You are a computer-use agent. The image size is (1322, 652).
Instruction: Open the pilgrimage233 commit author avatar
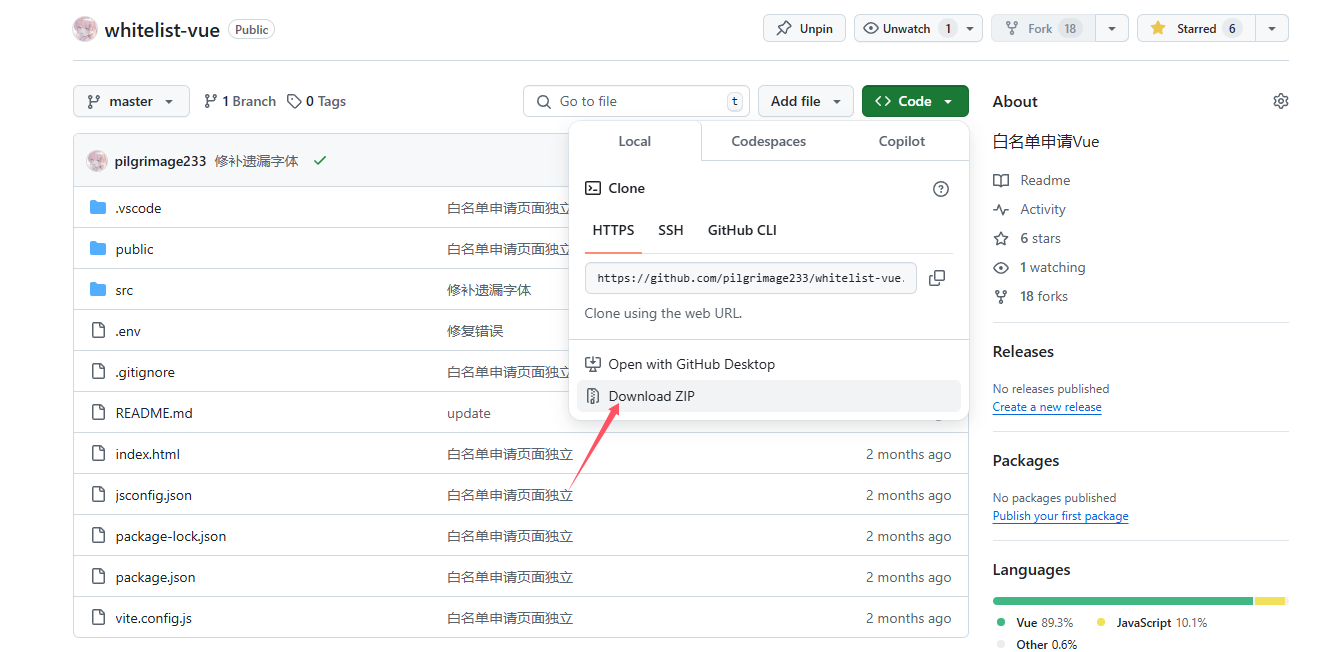(x=97, y=161)
